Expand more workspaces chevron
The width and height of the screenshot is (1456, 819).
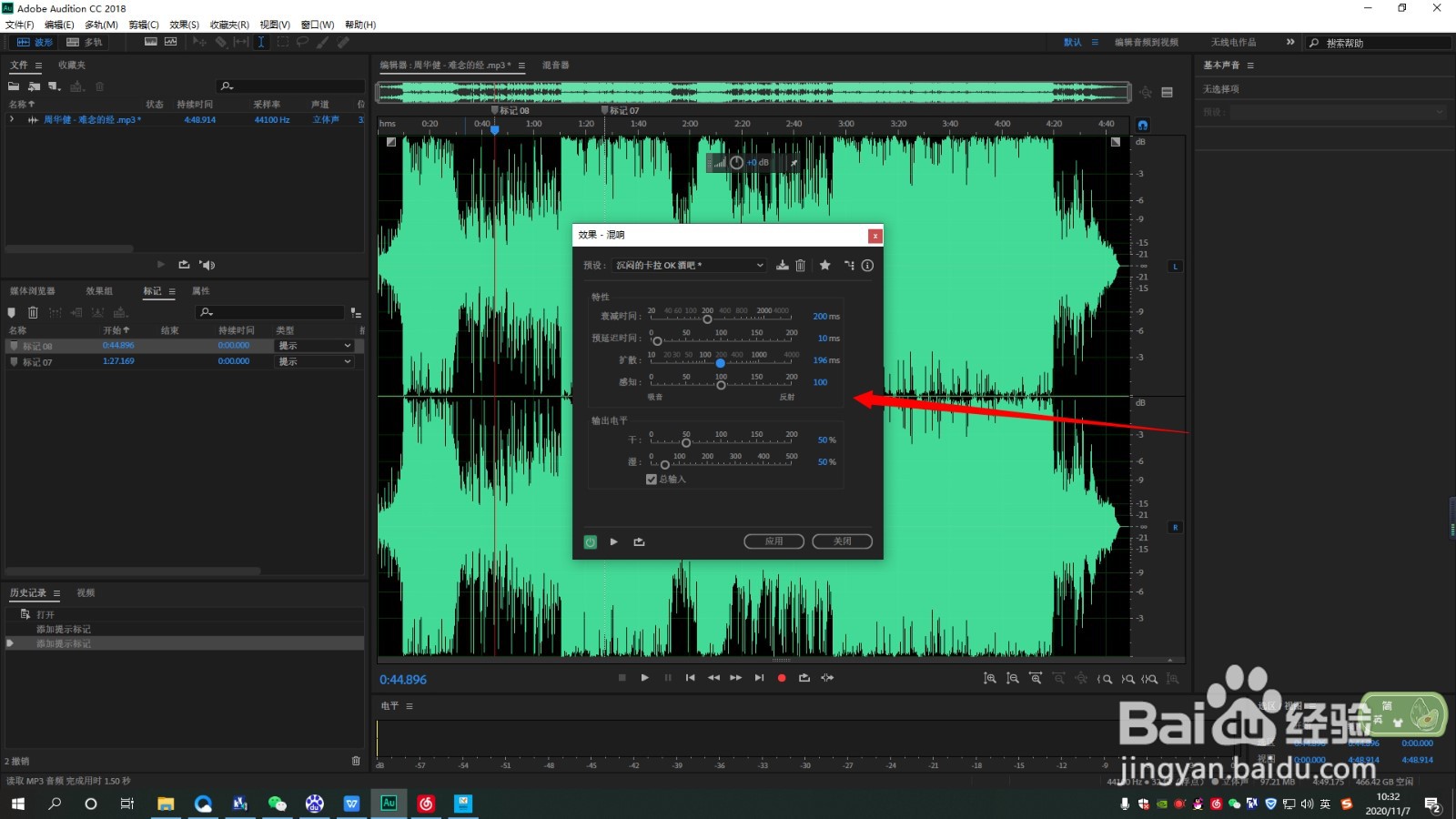click(1289, 42)
